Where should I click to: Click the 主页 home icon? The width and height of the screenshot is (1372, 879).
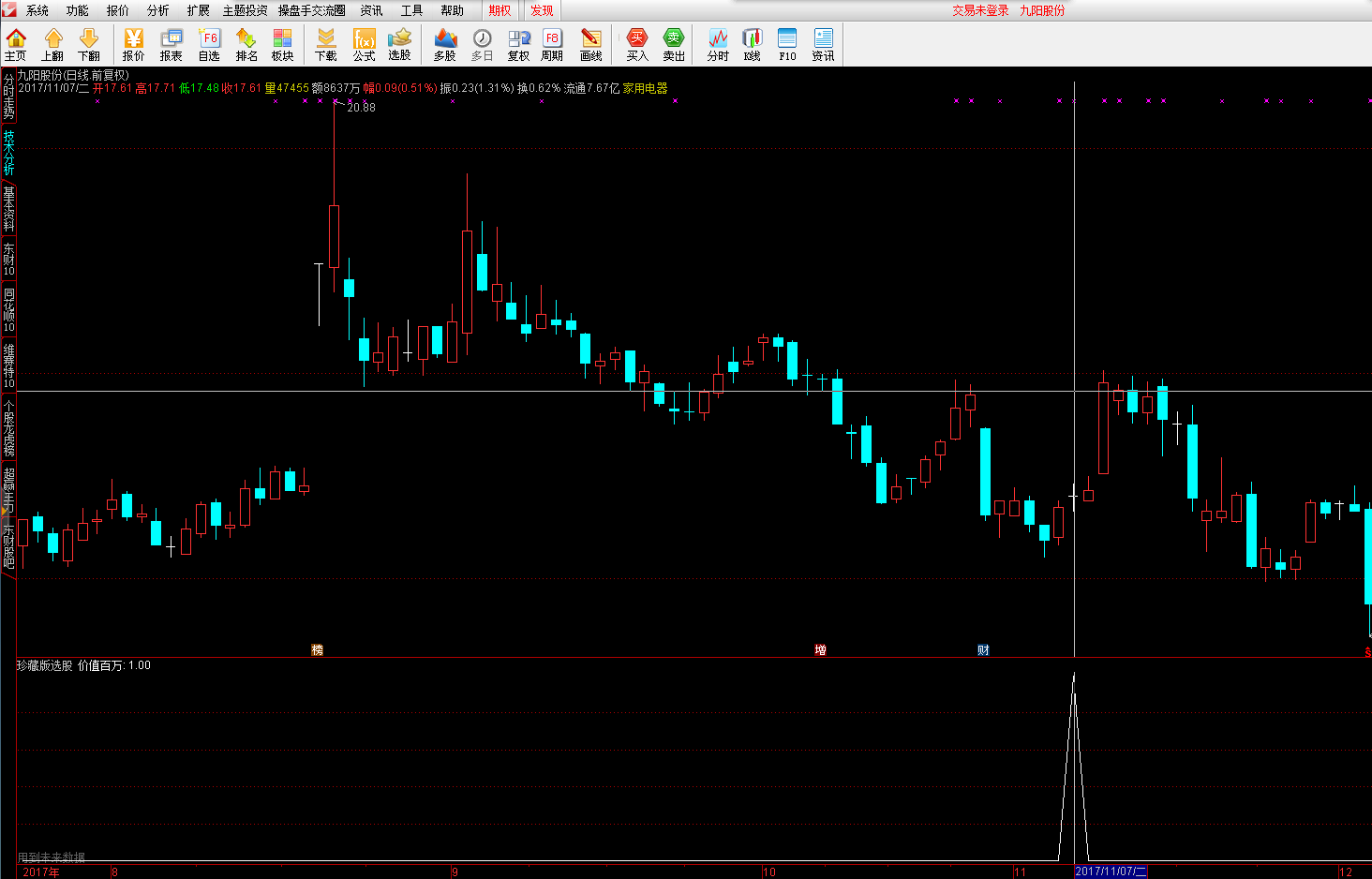[16, 44]
